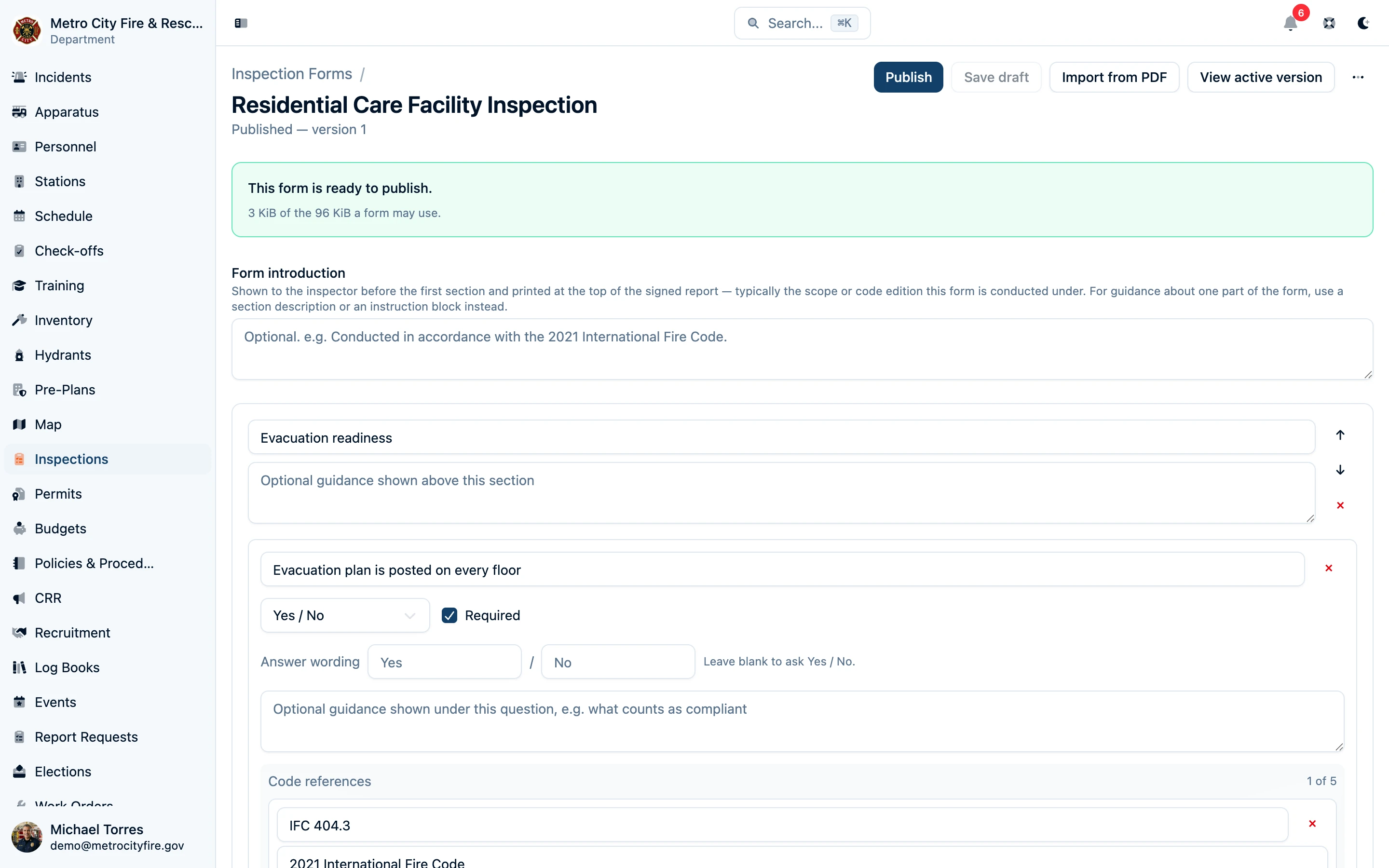The height and width of the screenshot is (868, 1389).
Task: Open Elections in the sidebar
Action: pyautogui.click(x=108, y=772)
